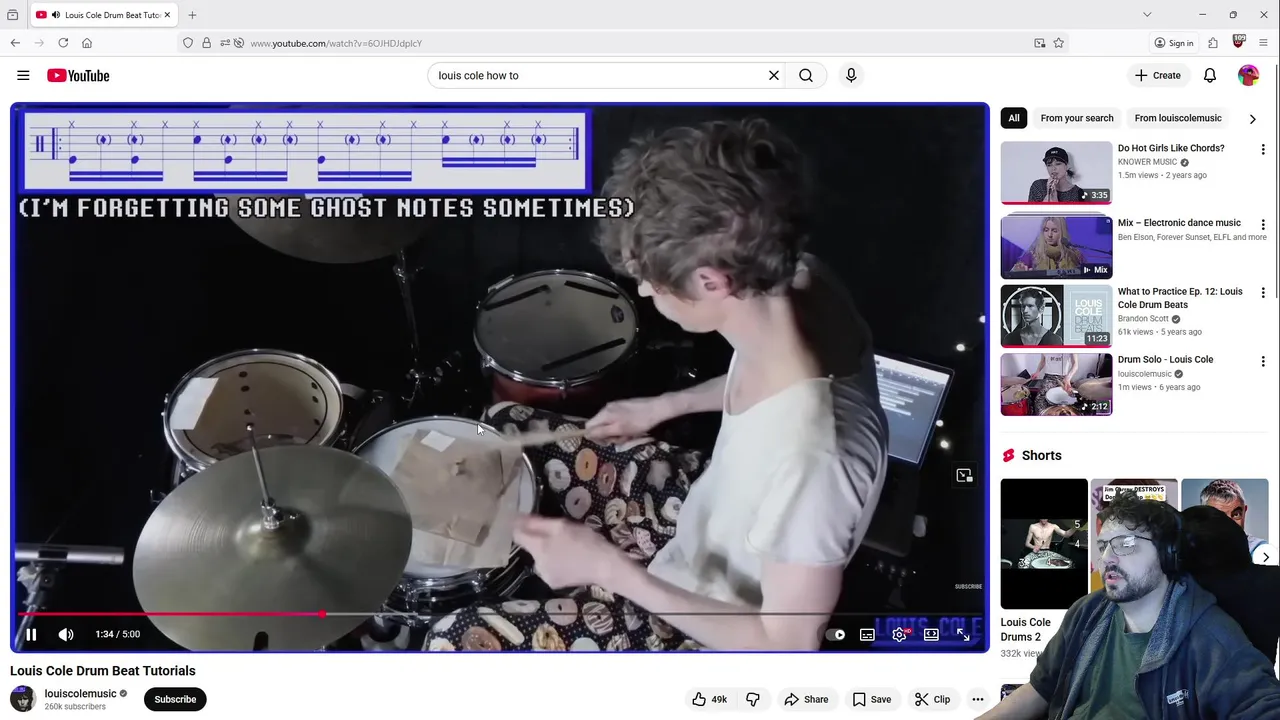Click the Brandon Scott channel name

(x=1143, y=319)
